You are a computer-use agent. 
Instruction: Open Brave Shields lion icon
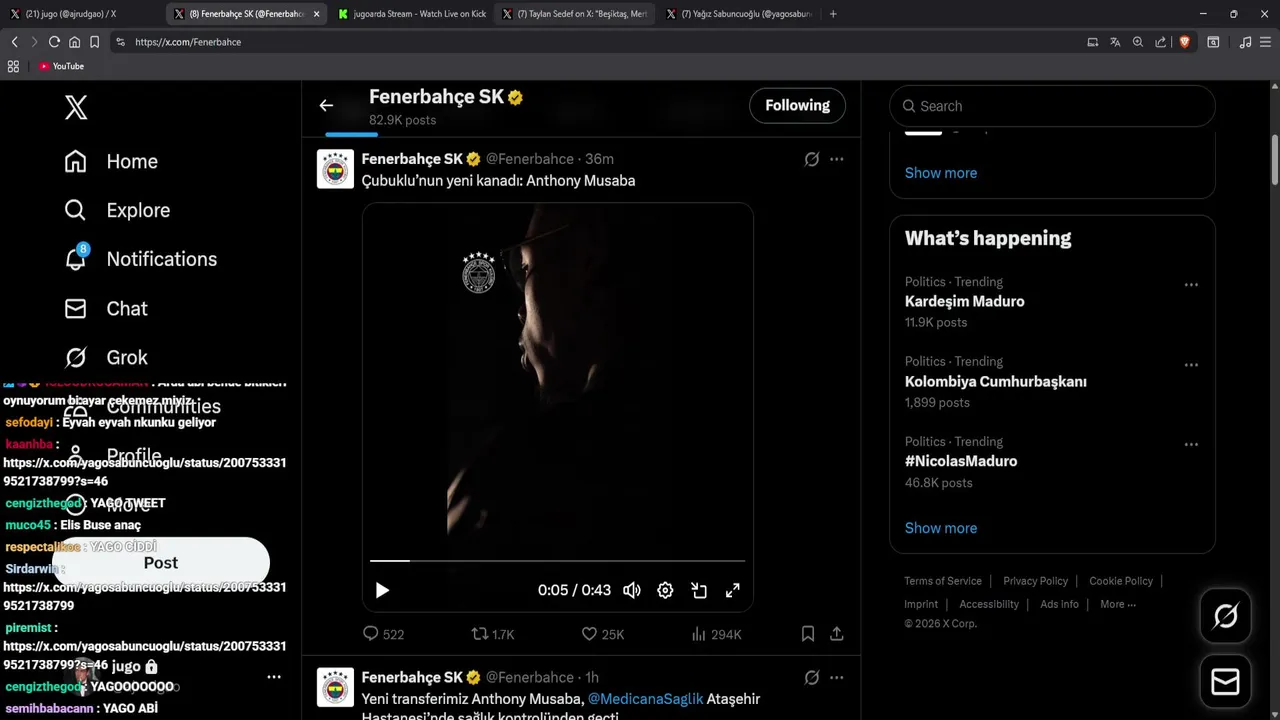point(1184,42)
